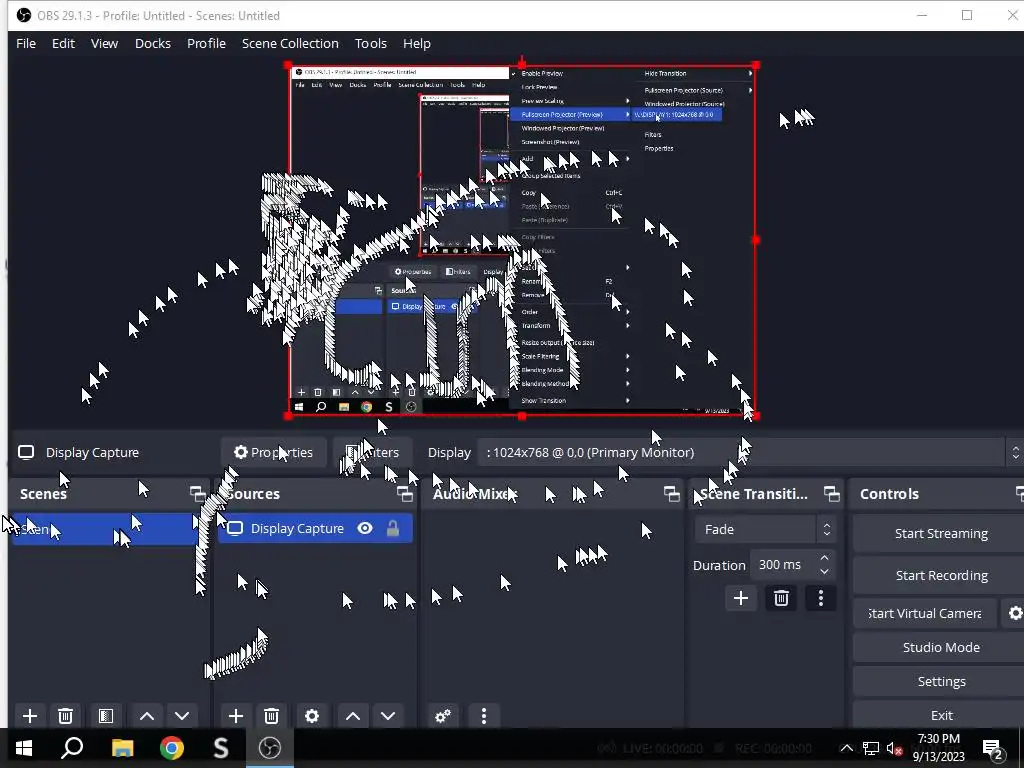This screenshot has height=768, width=1024.
Task: Add a new source with plus icon
Action: (236, 716)
